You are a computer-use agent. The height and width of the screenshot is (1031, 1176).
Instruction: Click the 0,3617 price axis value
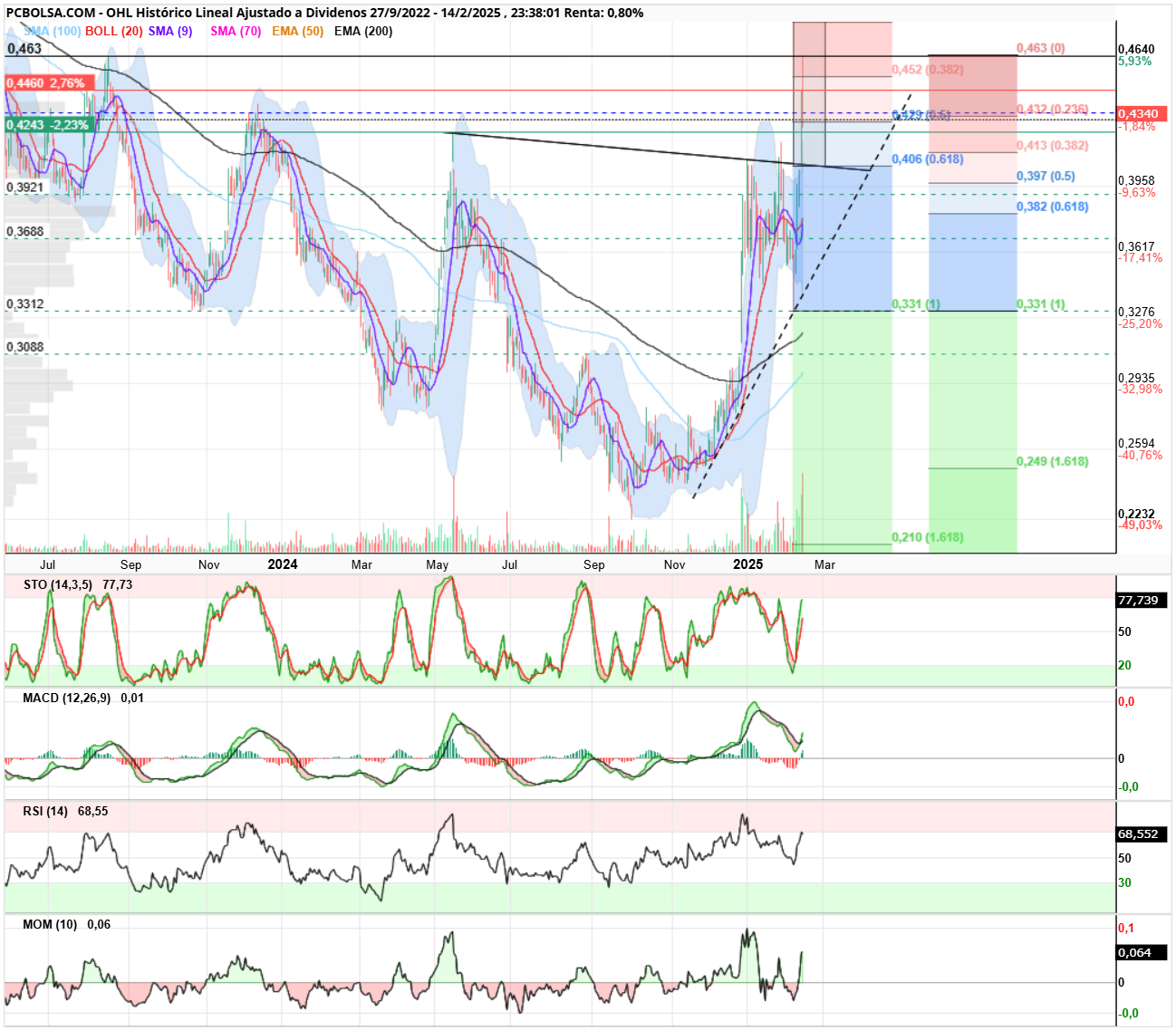1136,246
